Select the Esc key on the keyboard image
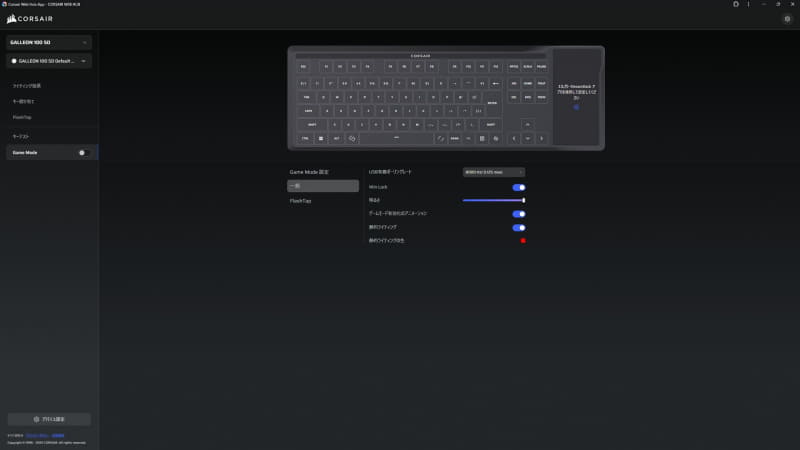This screenshot has width=800, height=450. click(x=304, y=67)
